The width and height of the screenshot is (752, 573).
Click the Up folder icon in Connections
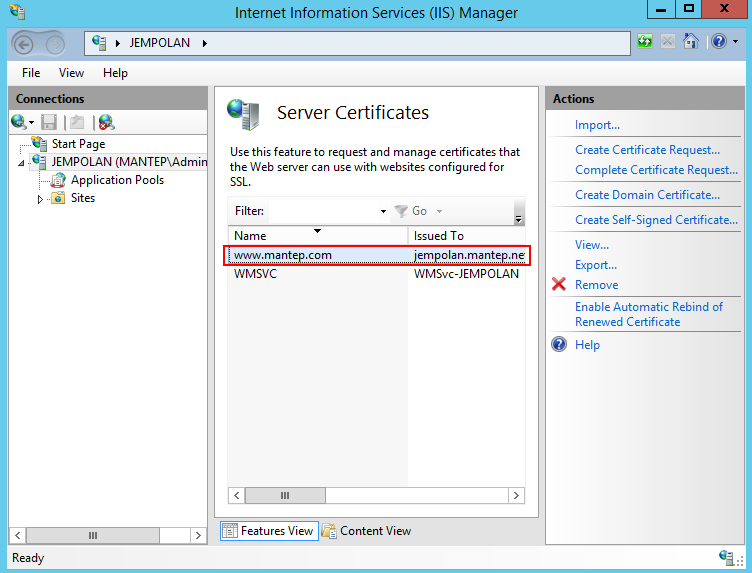[x=77, y=122]
